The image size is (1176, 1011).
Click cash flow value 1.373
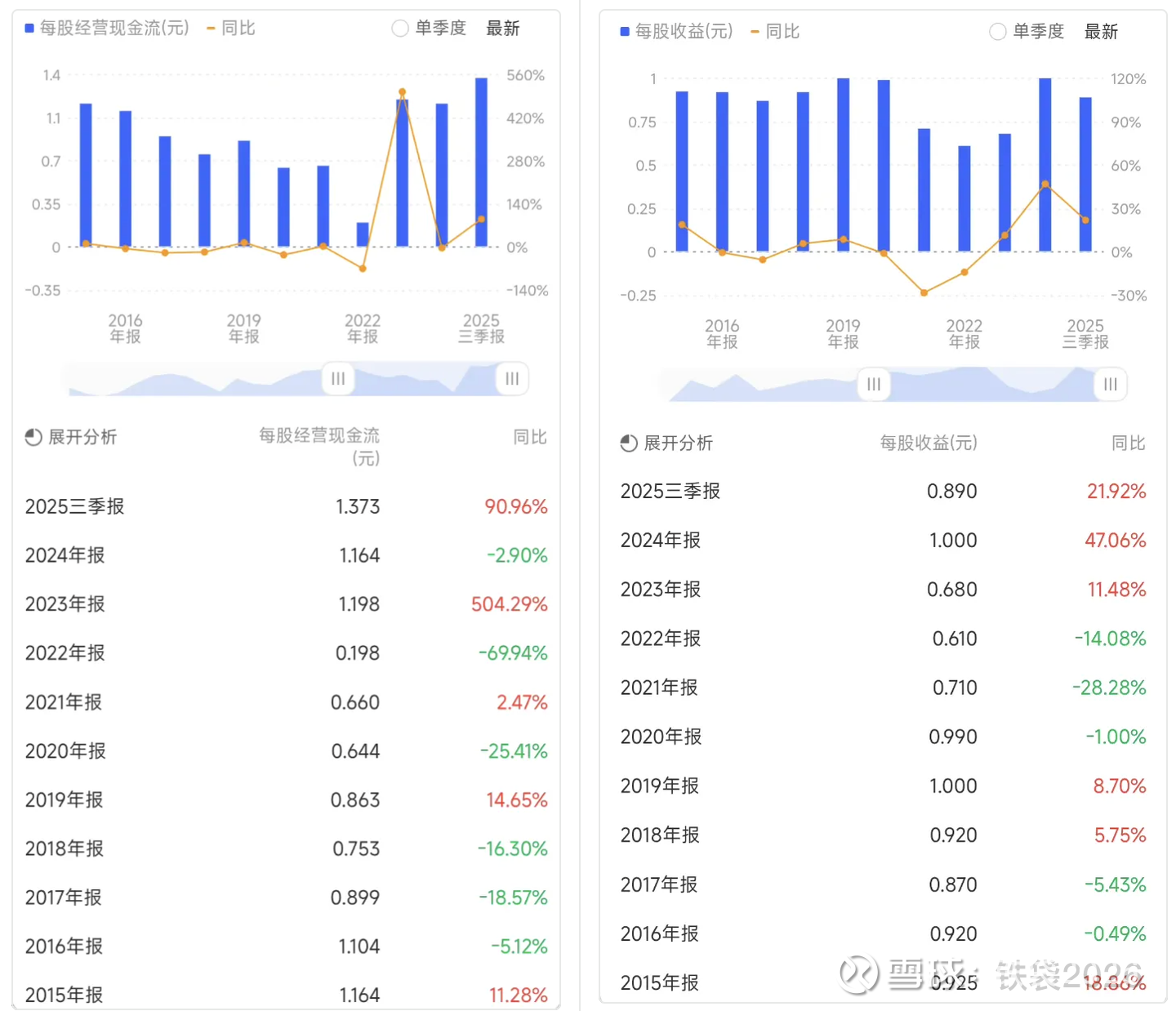[x=358, y=507]
